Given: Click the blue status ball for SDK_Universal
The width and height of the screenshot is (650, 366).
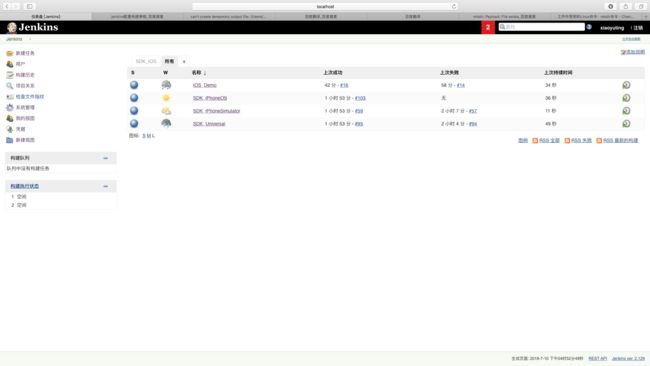Looking at the screenshot, I should tap(134, 124).
